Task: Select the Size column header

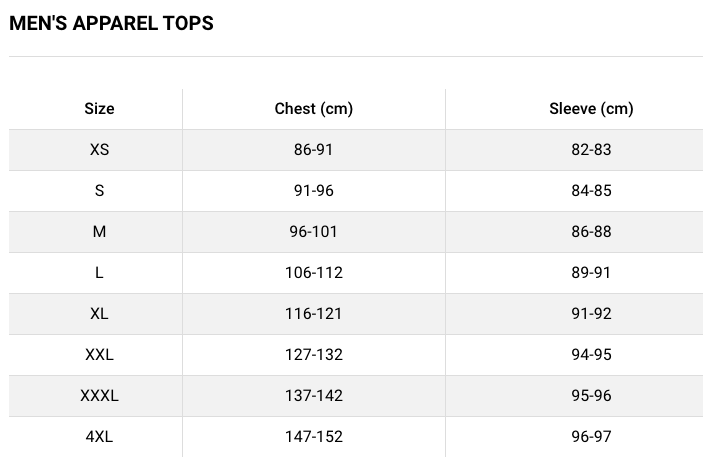Action: coord(99,109)
